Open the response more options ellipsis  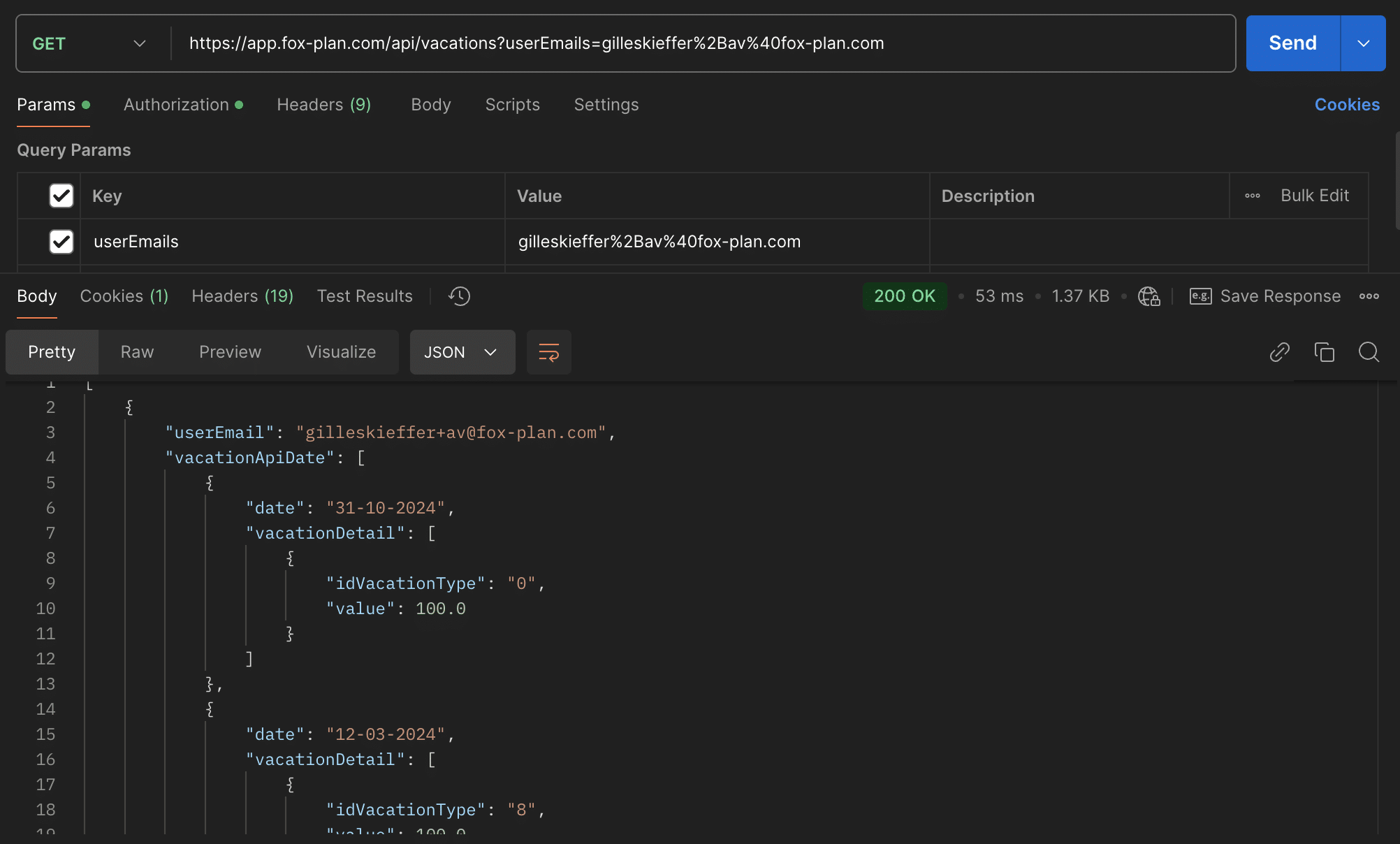(x=1369, y=296)
